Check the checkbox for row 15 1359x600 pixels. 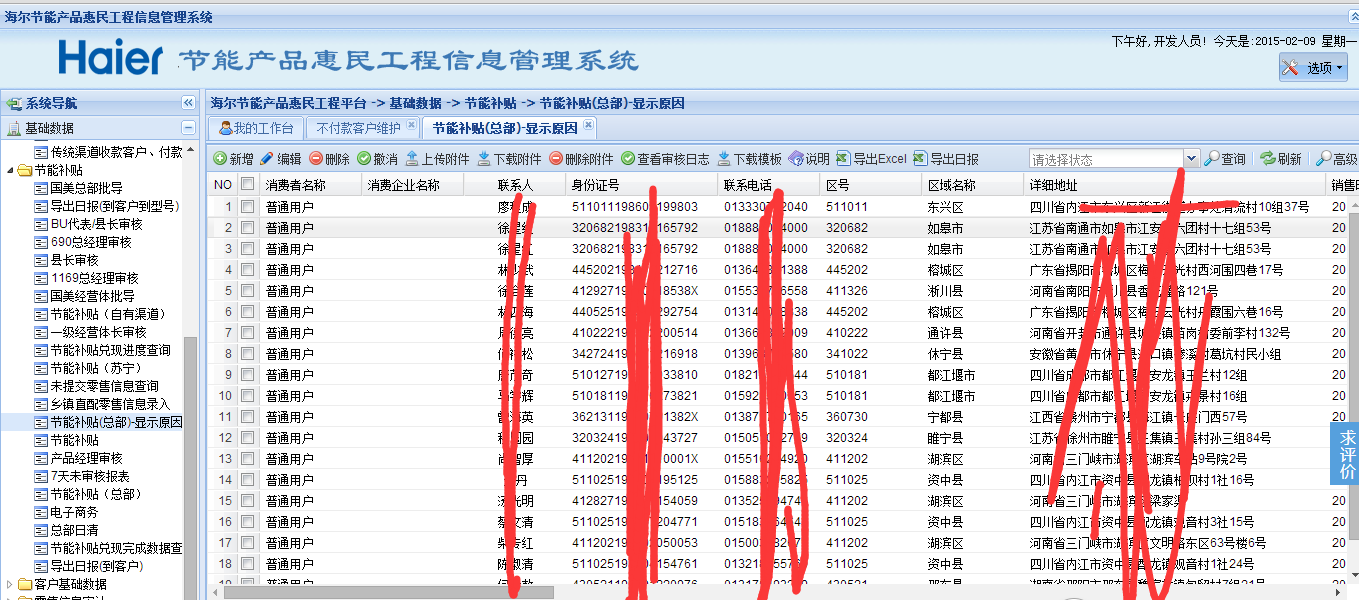(x=247, y=501)
